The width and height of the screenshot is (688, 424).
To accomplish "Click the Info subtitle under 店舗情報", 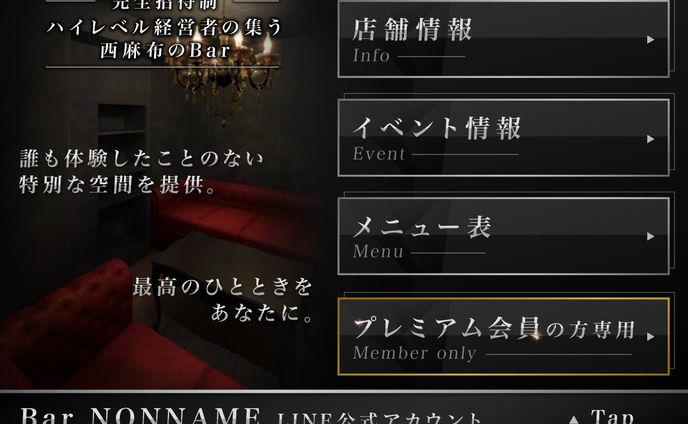I will [x=371, y=56].
